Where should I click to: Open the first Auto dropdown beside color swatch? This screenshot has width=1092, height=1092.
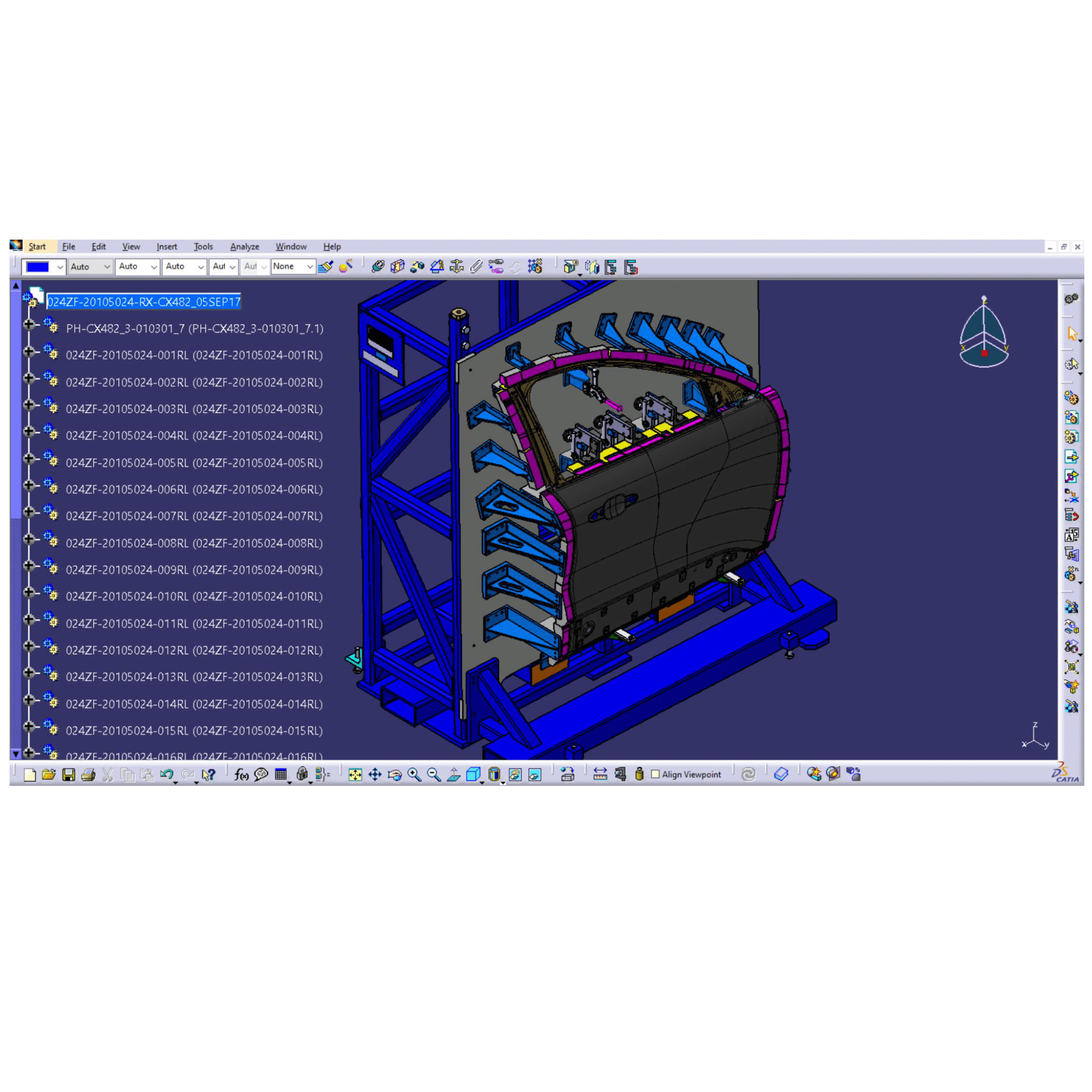pyautogui.click(x=90, y=267)
